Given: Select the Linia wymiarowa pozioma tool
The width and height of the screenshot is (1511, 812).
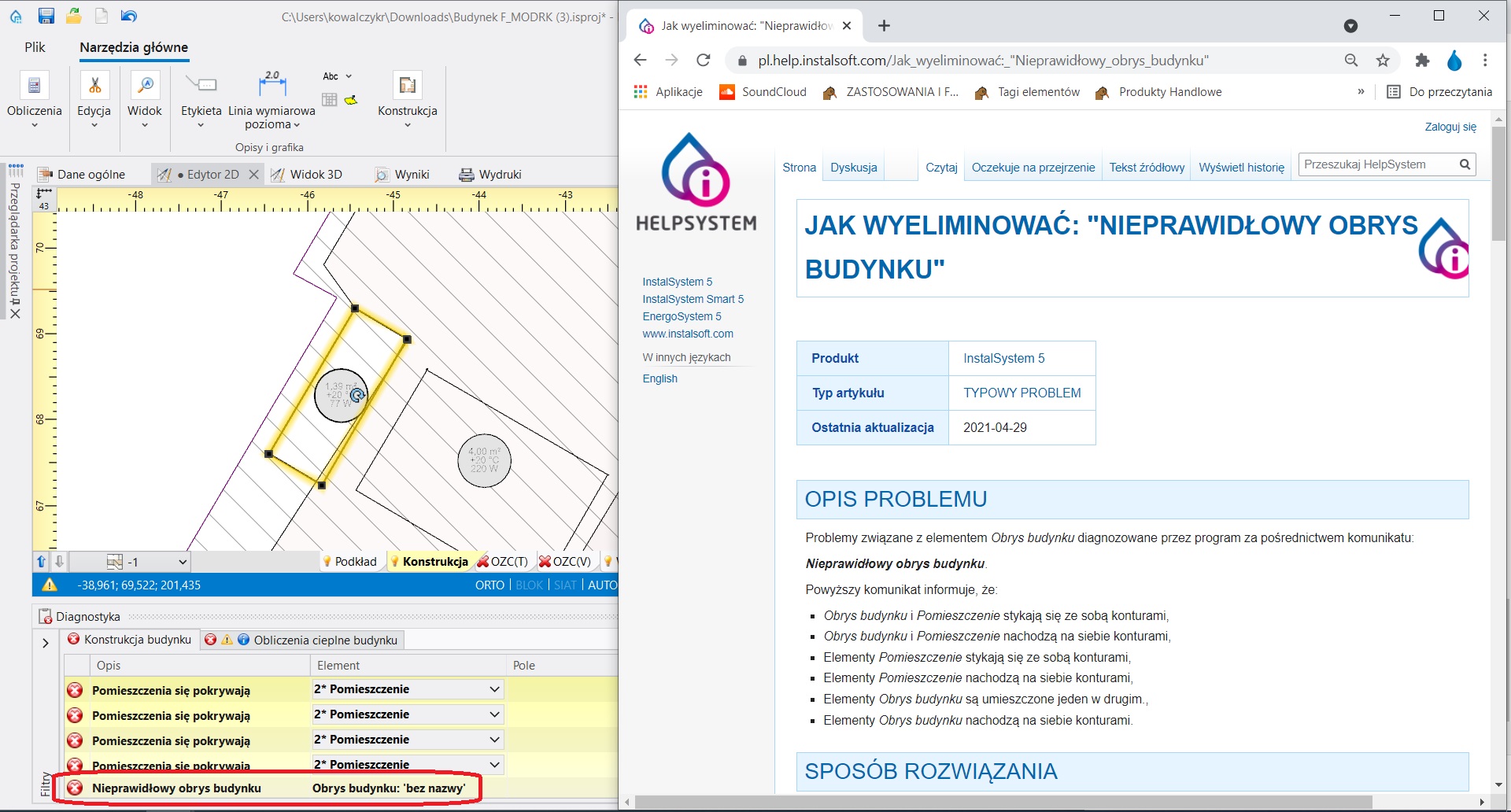Looking at the screenshot, I should 272,85.
